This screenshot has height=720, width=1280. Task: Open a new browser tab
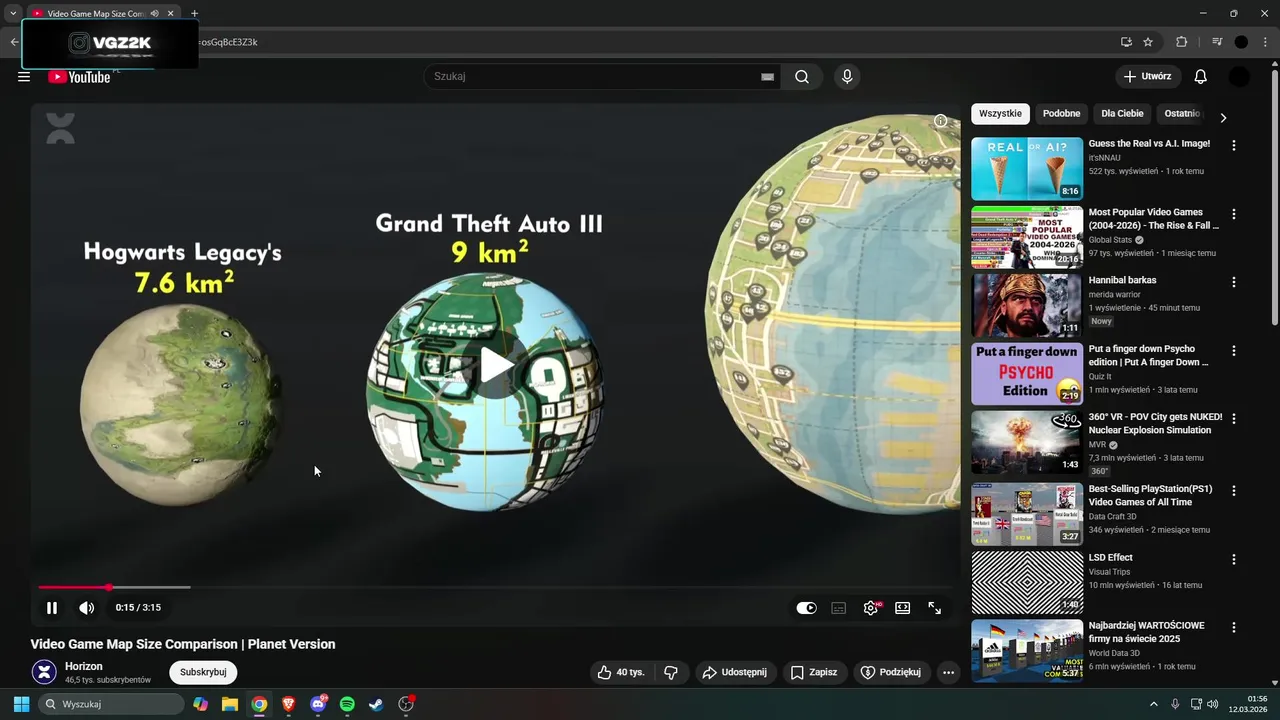click(x=194, y=13)
